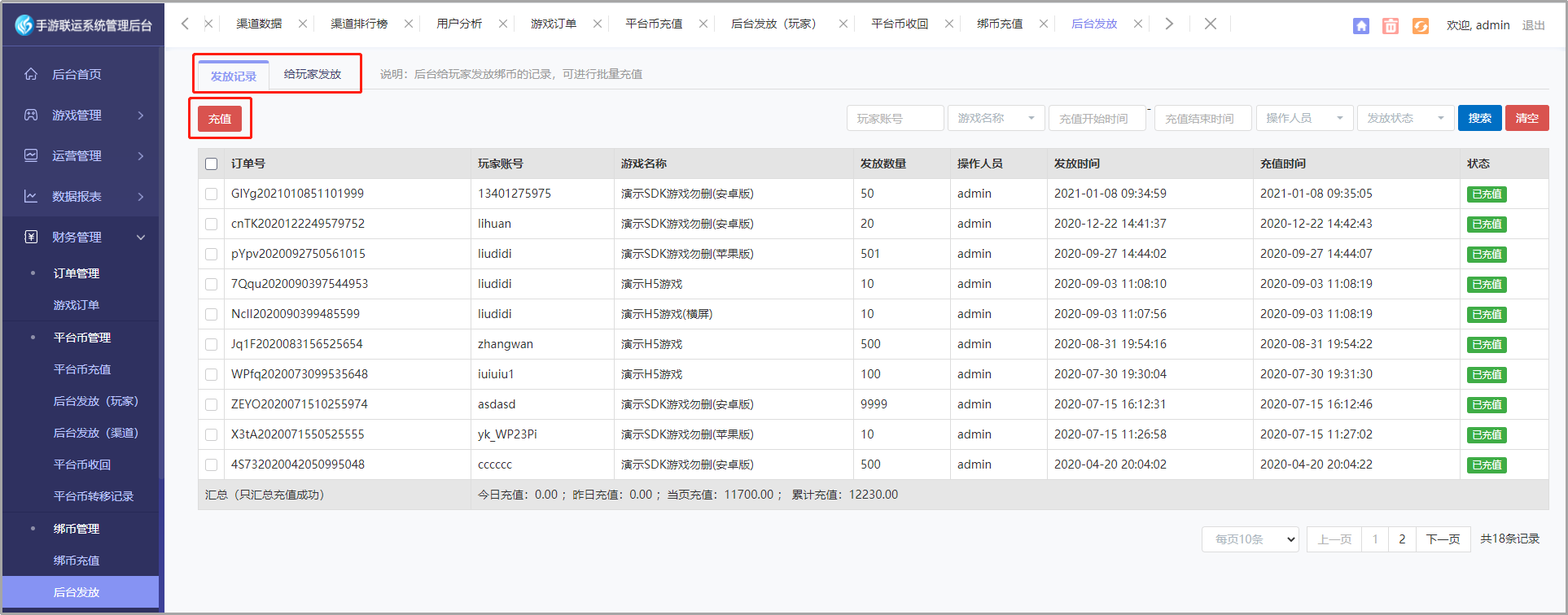
Task: Click the orange refresh icon in top bar
Action: [1421, 26]
